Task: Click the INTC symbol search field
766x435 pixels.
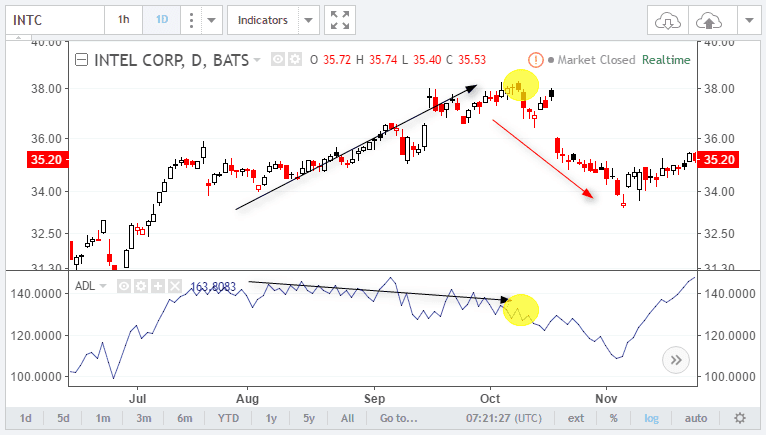Action: (55, 20)
